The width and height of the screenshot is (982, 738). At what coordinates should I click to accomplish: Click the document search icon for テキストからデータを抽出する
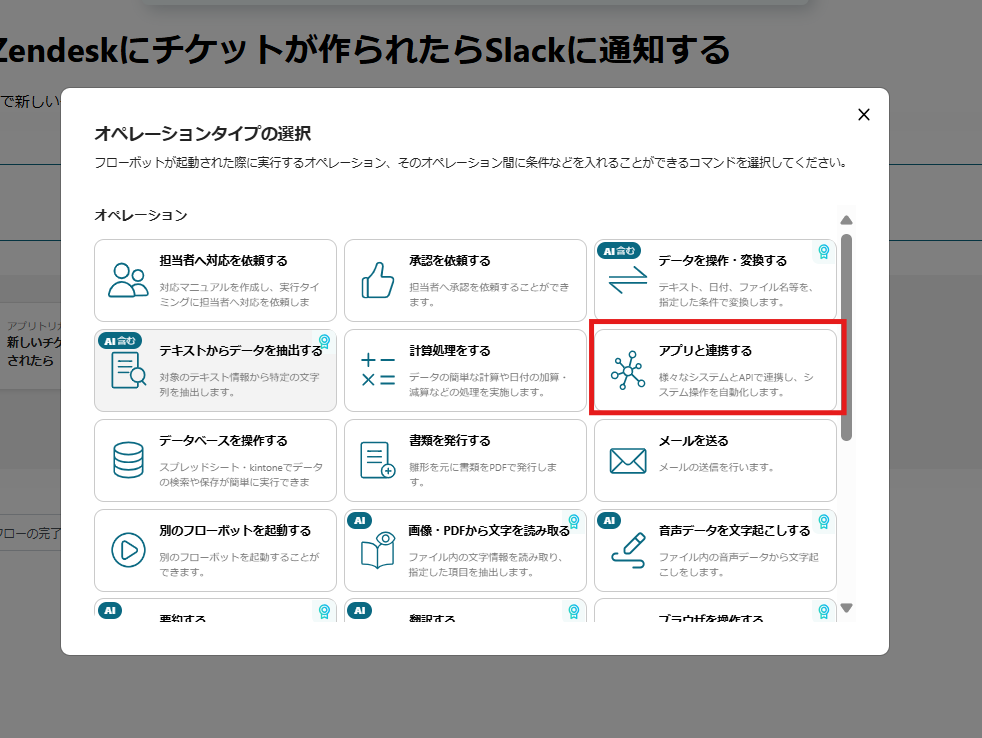click(x=128, y=370)
